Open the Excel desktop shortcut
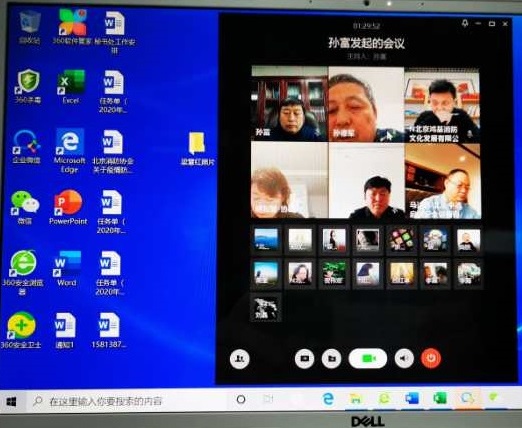The image size is (522, 428). point(71,87)
